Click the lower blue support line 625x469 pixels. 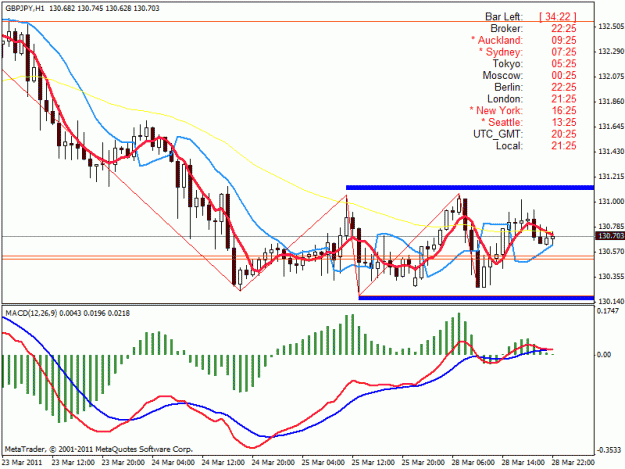(x=476, y=297)
